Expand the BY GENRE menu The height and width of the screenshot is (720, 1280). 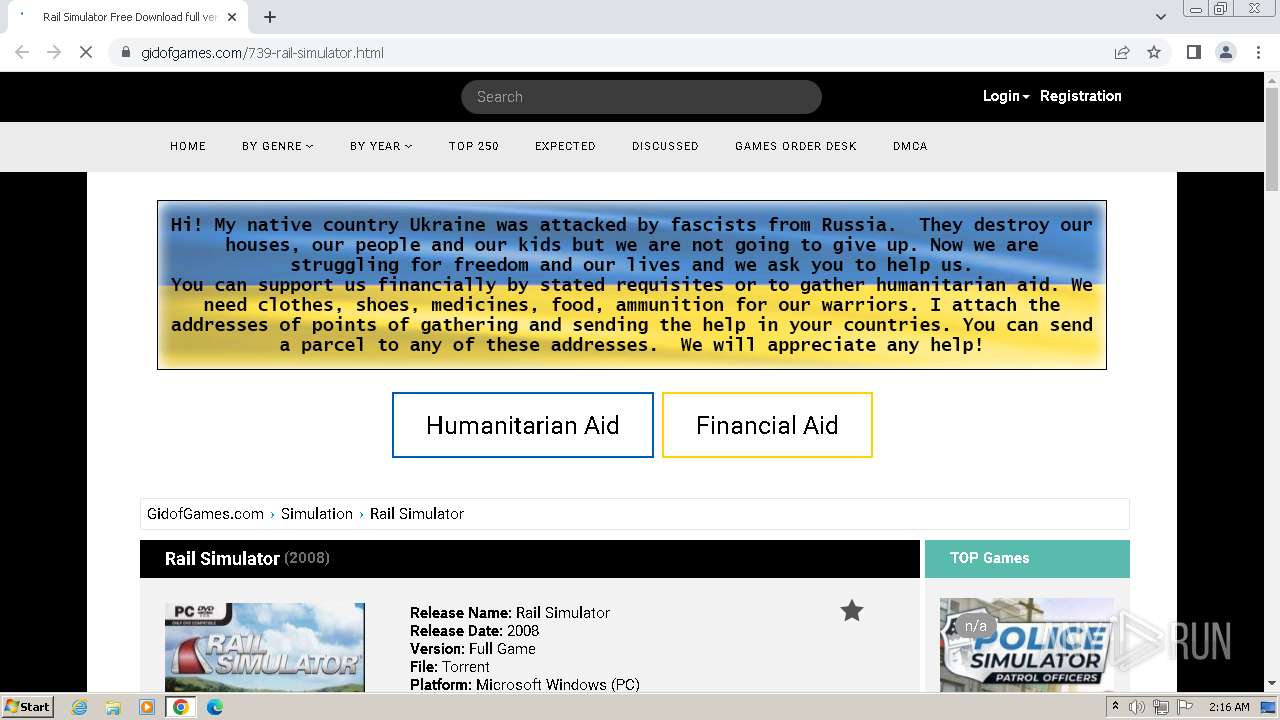[277, 146]
